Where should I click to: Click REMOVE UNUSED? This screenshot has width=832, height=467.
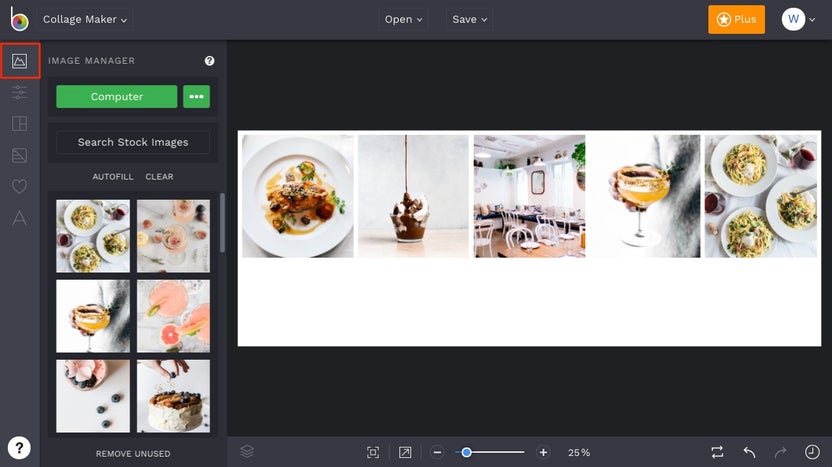click(133, 454)
